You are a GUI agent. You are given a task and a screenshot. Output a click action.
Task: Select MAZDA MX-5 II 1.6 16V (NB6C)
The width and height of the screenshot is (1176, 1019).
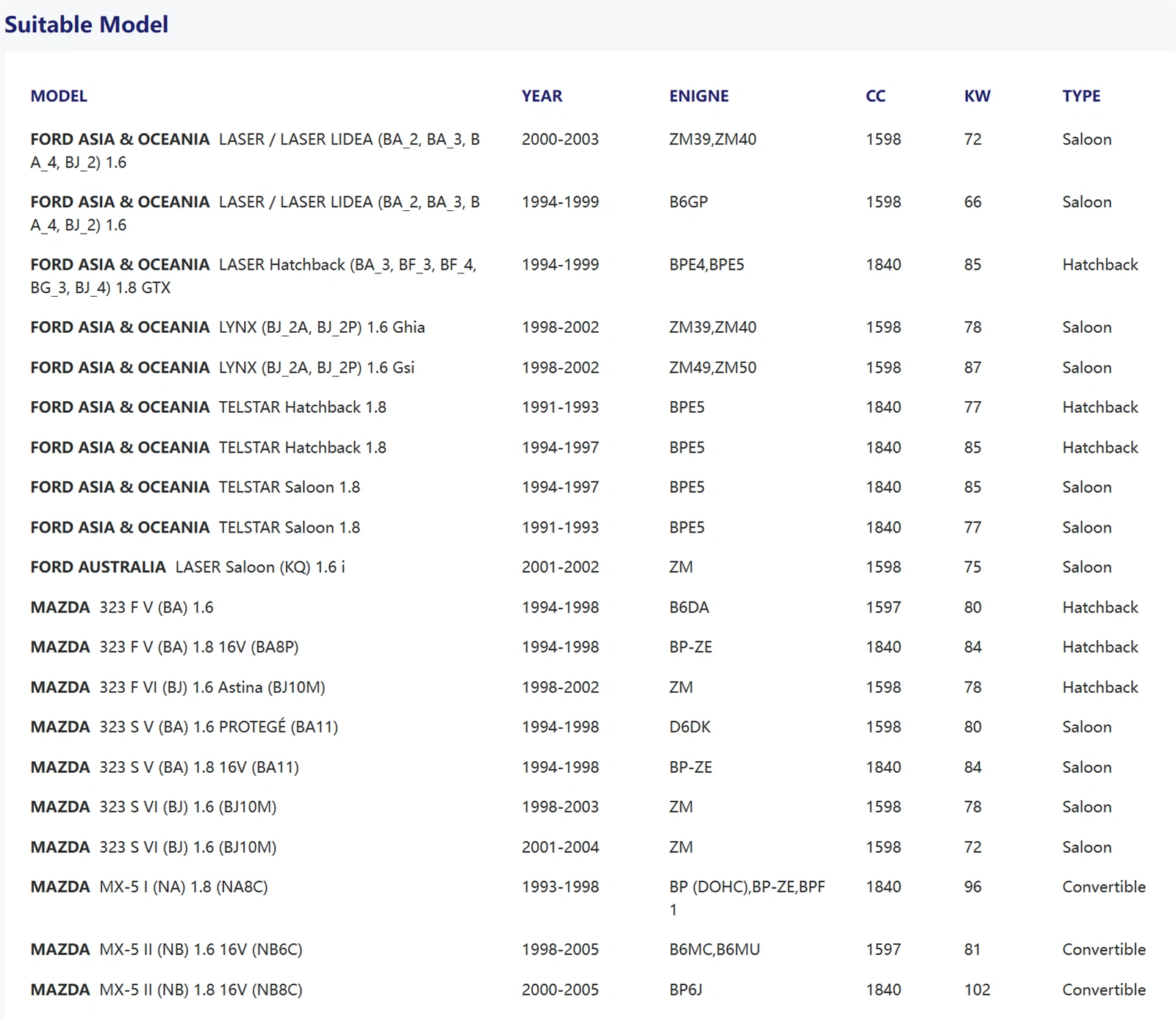(x=166, y=949)
